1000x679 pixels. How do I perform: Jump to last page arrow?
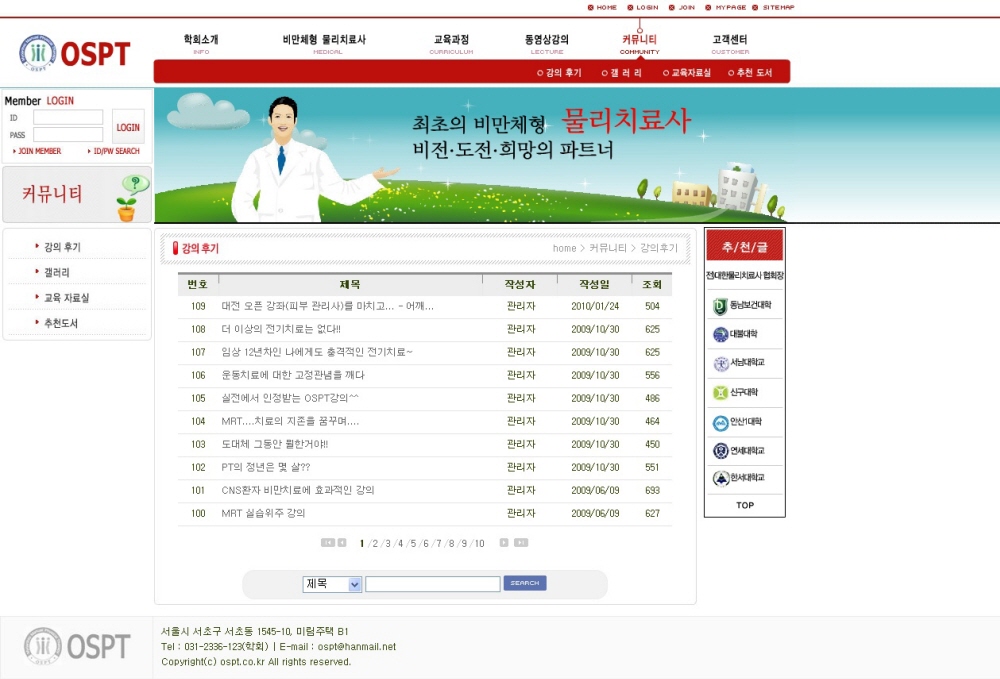pyautogui.click(x=521, y=543)
